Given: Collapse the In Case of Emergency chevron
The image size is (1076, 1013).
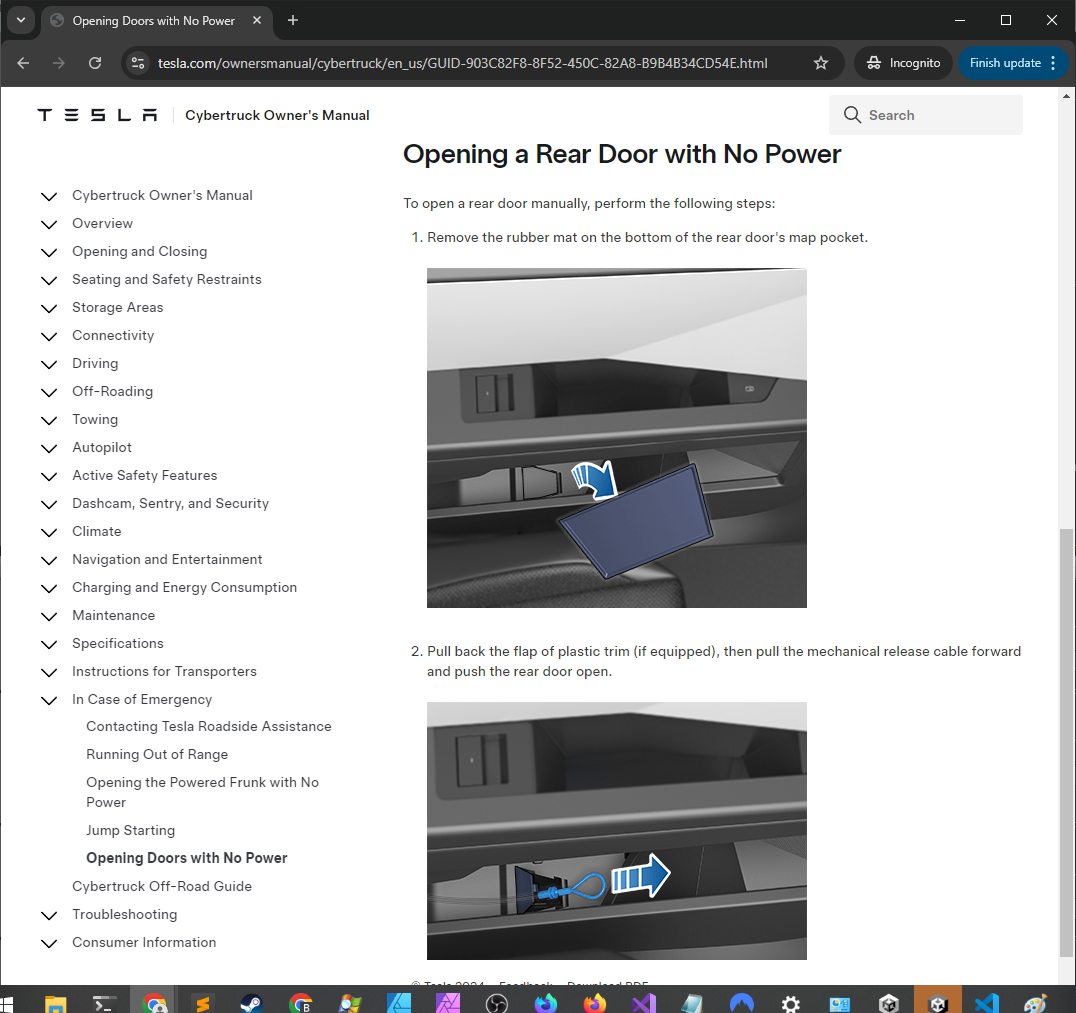Looking at the screenshot, I should point(49,700).
